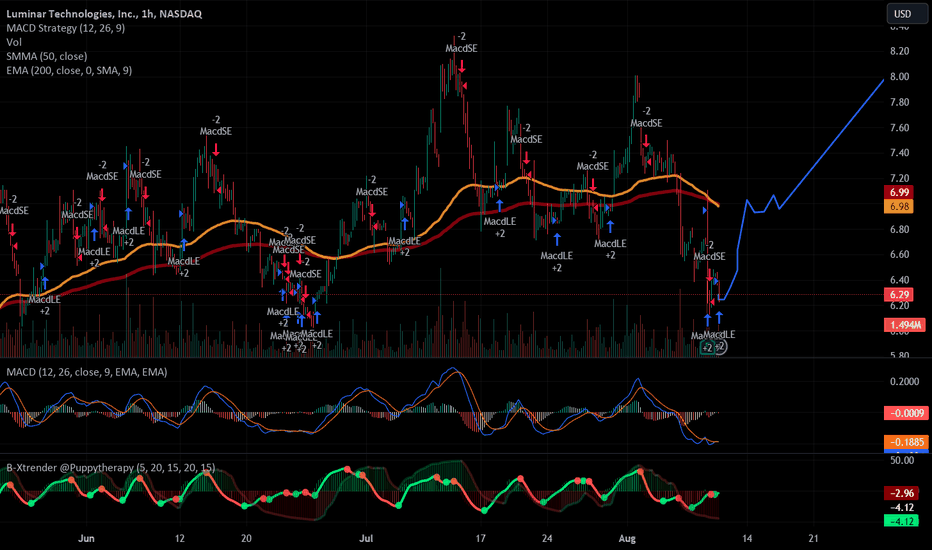Viewport: 932px width, 550px height.
Task: Click the 1.494M volume label
Action: [x=905, y=325]
